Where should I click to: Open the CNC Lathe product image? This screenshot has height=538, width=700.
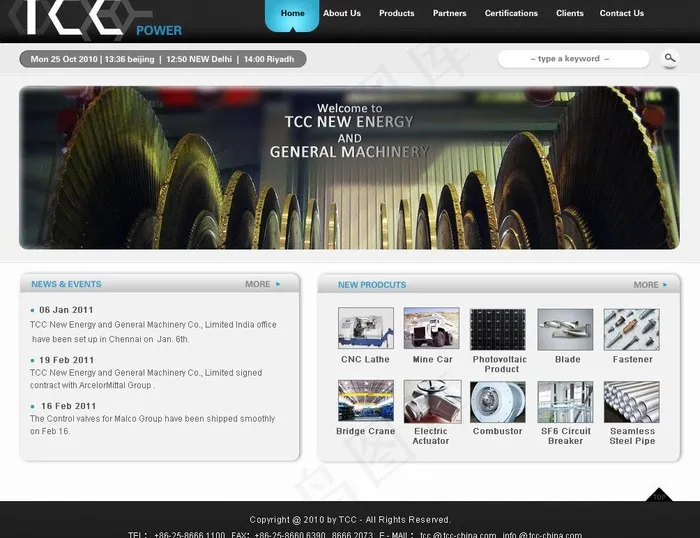[x=365, y=329]
